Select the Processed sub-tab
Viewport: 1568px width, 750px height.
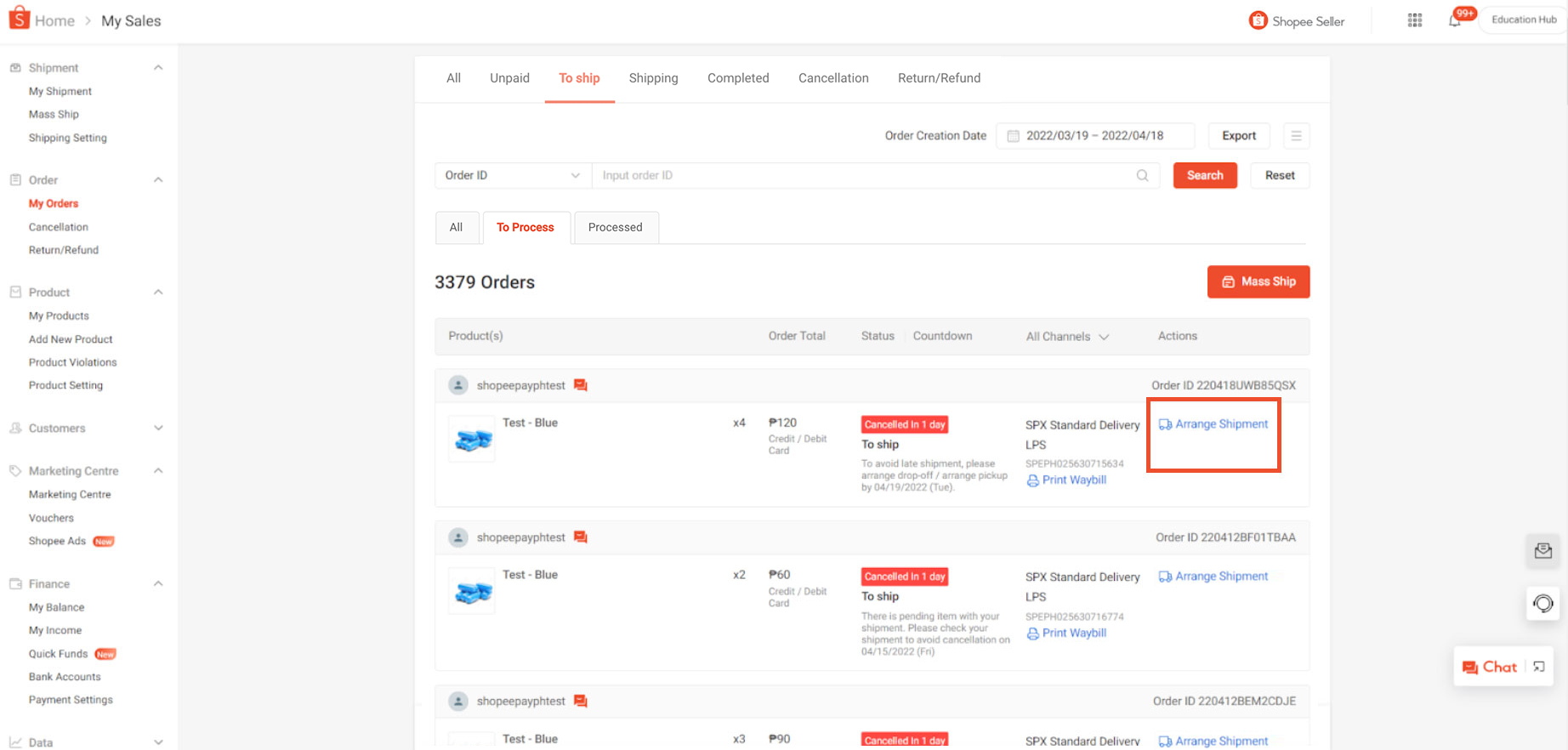coord(615,228)
